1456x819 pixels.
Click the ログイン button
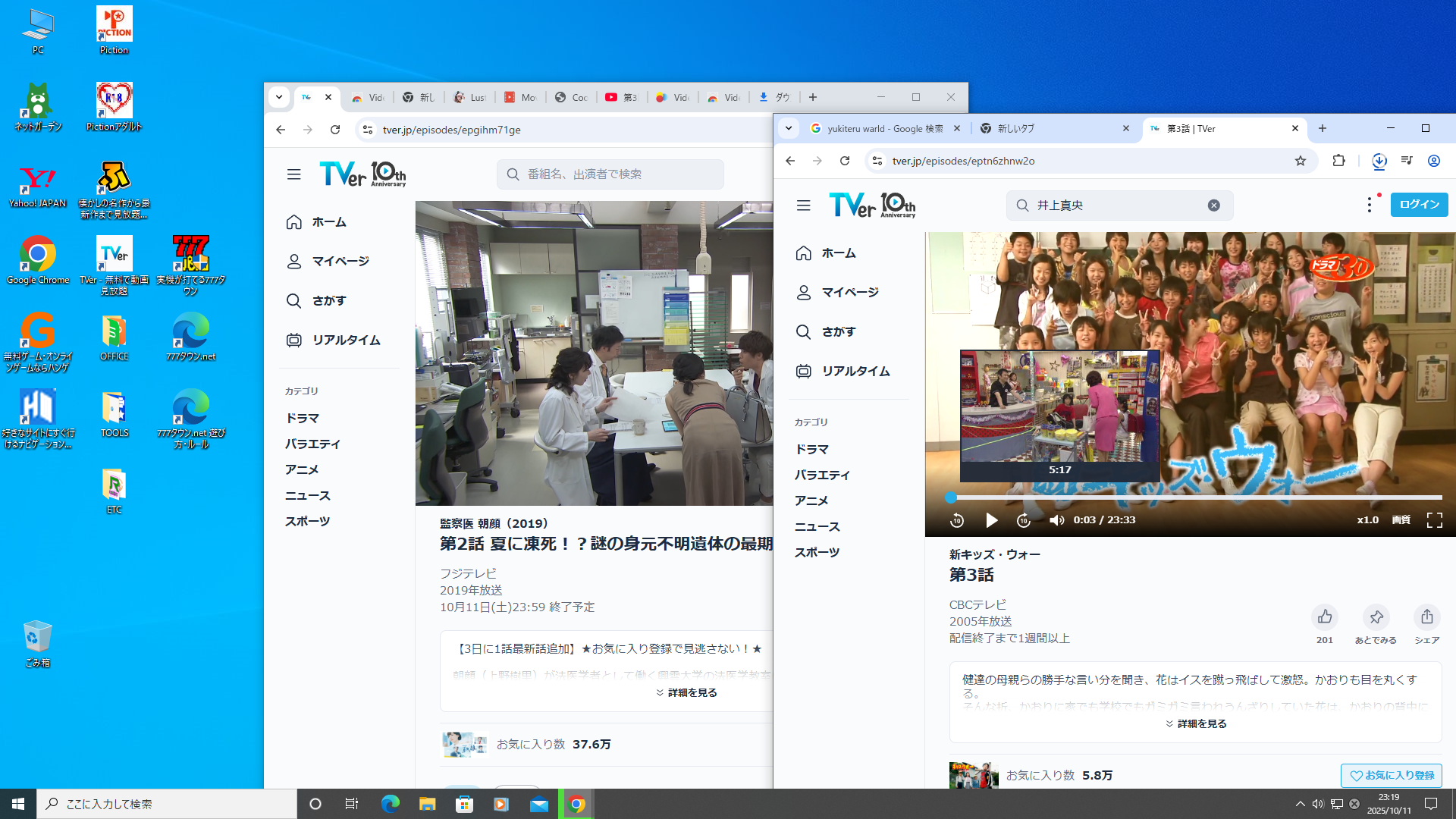(1419, 205)
